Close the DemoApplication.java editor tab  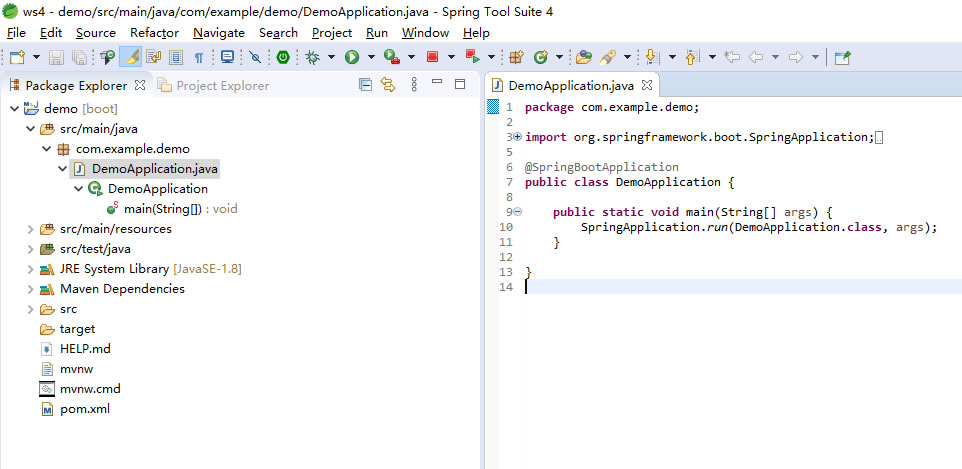646,85
